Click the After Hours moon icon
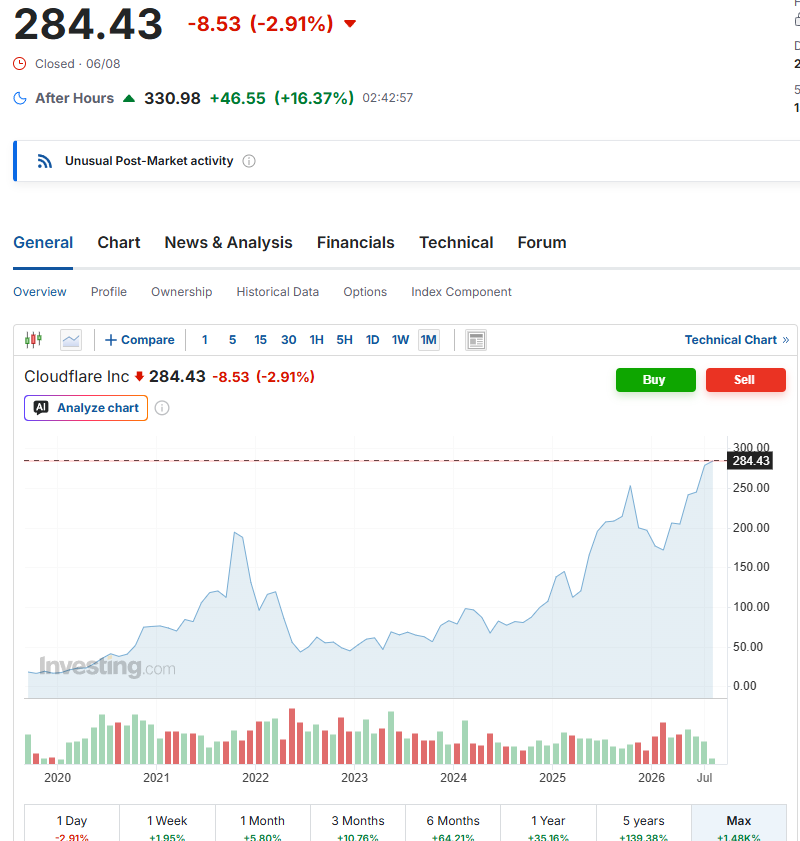Viewport: 800px width, 841px height. point(20,98)
